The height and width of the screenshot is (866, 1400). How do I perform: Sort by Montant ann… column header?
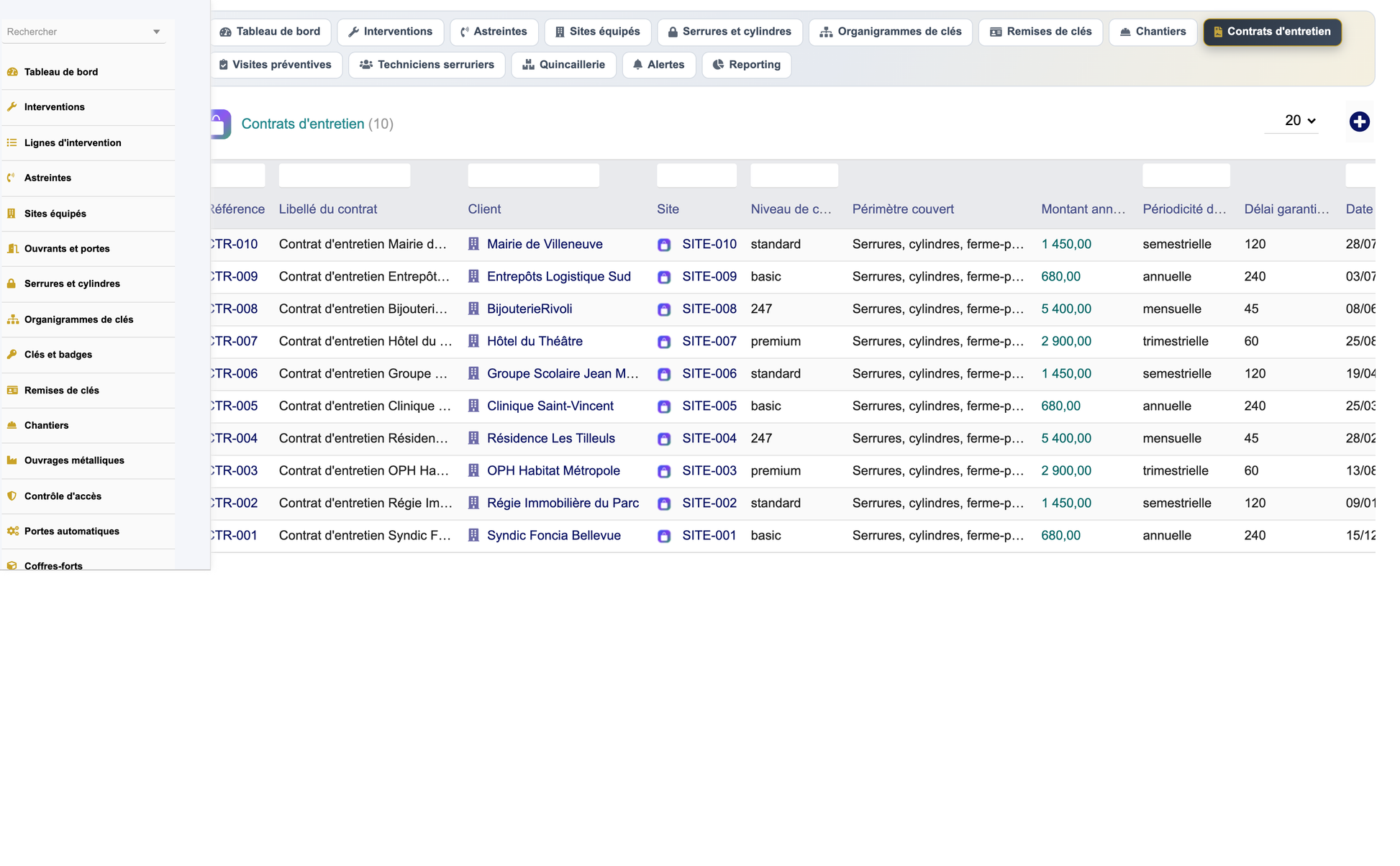pyautogui.click(x=1083, y=209)
